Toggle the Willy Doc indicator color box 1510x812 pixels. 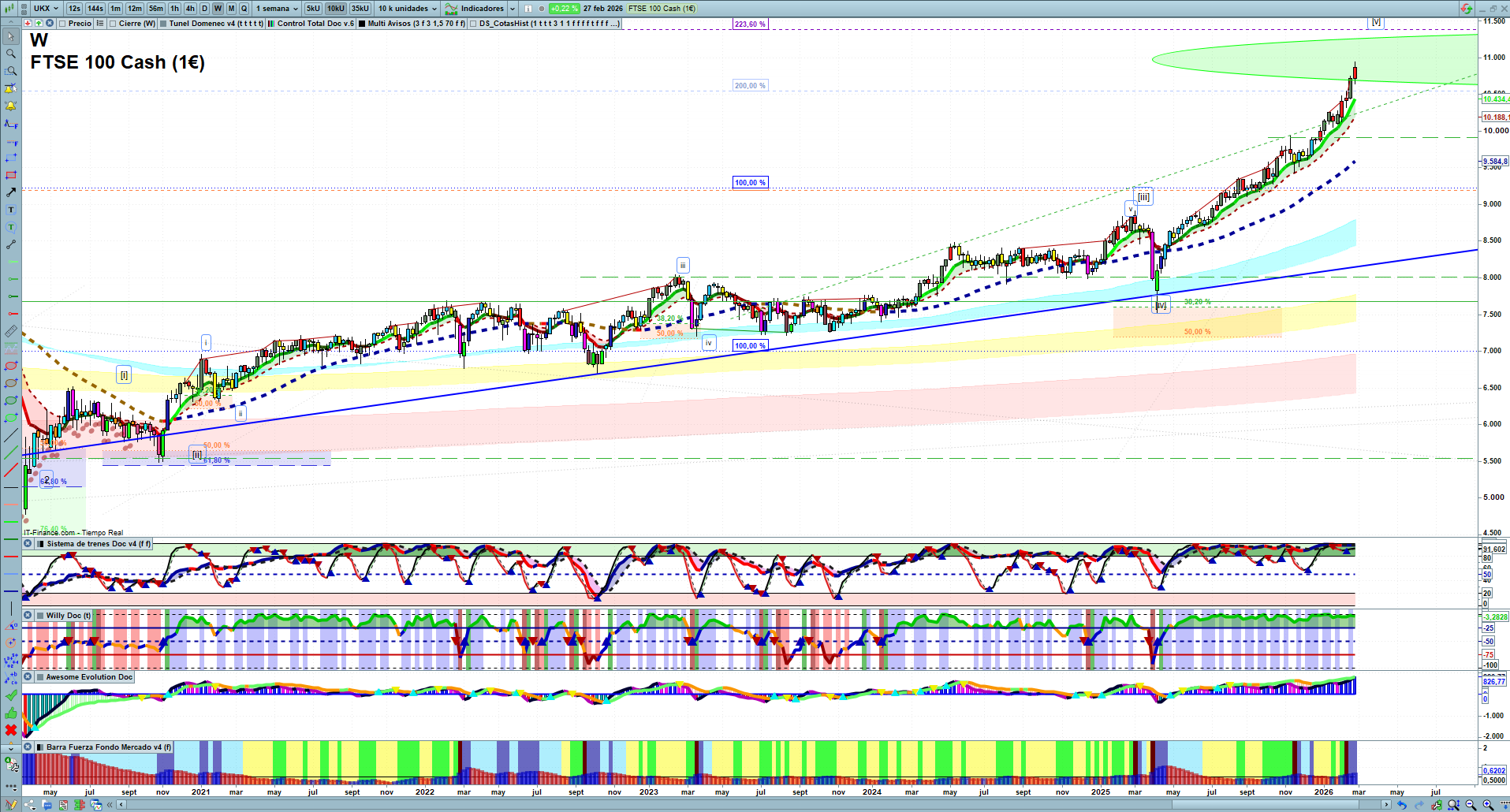[40, 616]
